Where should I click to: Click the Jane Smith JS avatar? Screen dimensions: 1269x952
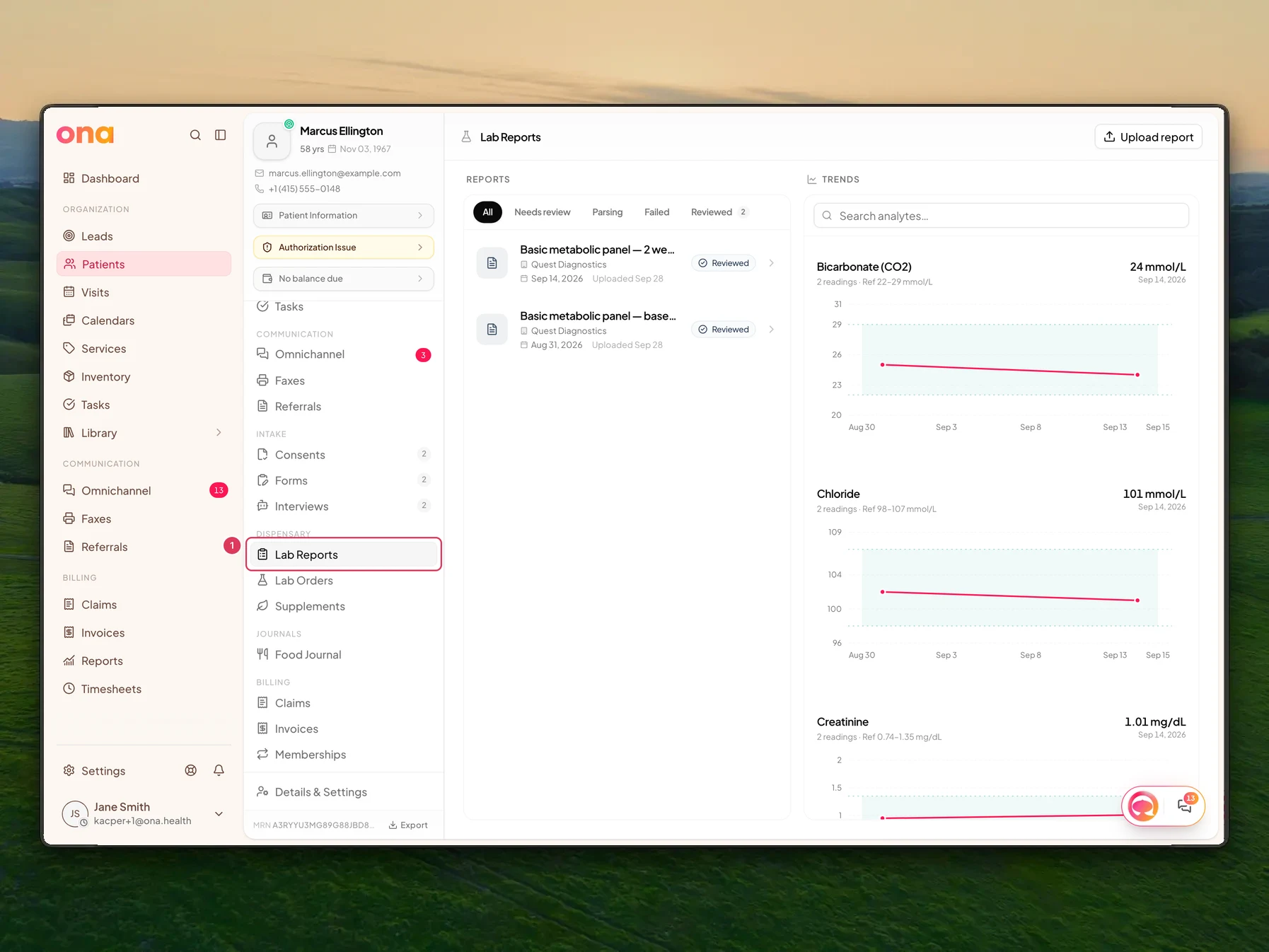(75, 814)
